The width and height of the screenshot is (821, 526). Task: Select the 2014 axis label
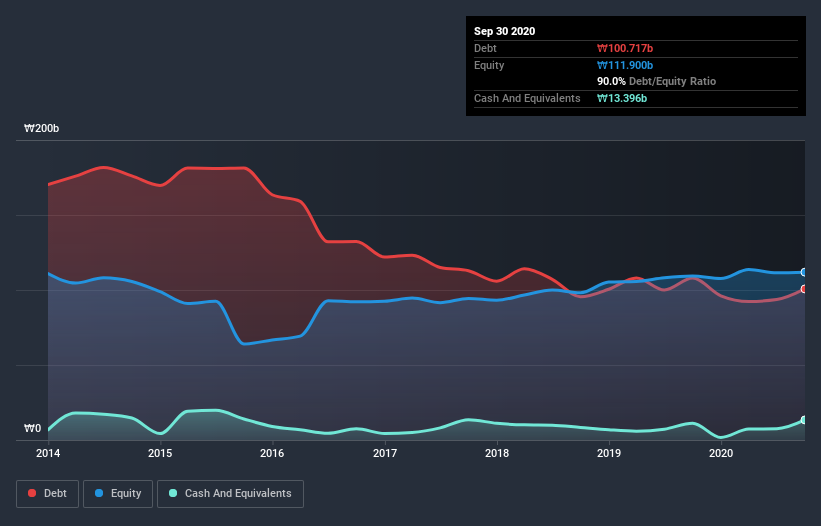pyautogui.click(x=48, y=453)
